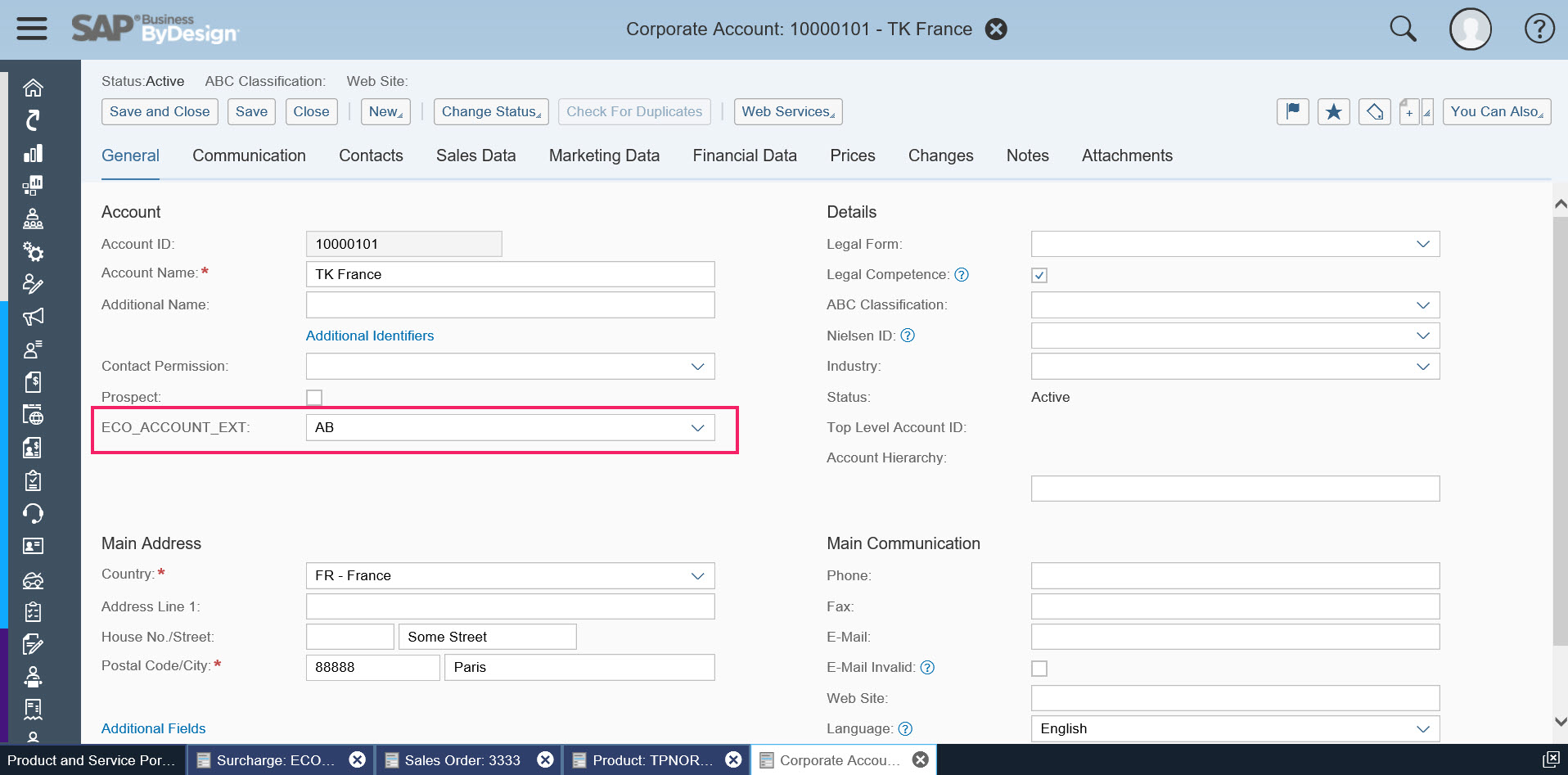Open the clipboard check sidebar icon
This screenshot has width=1568, height=775.
coord(33,480)
